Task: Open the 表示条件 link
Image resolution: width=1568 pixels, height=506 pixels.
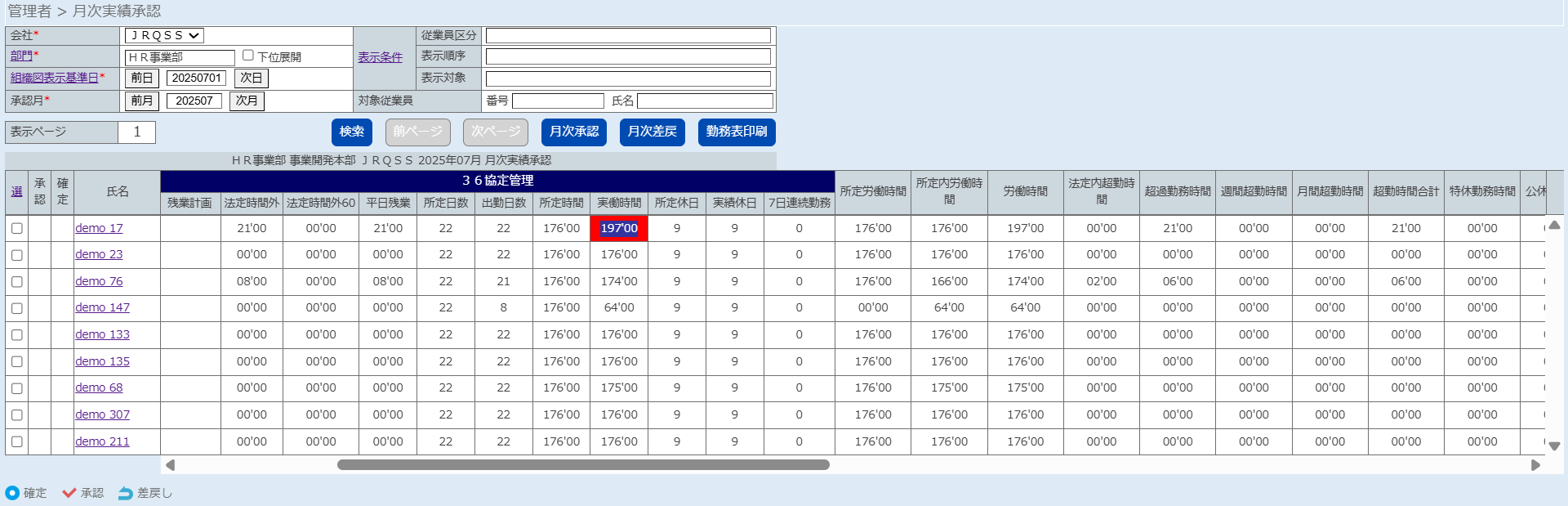Action: [380, 57]
